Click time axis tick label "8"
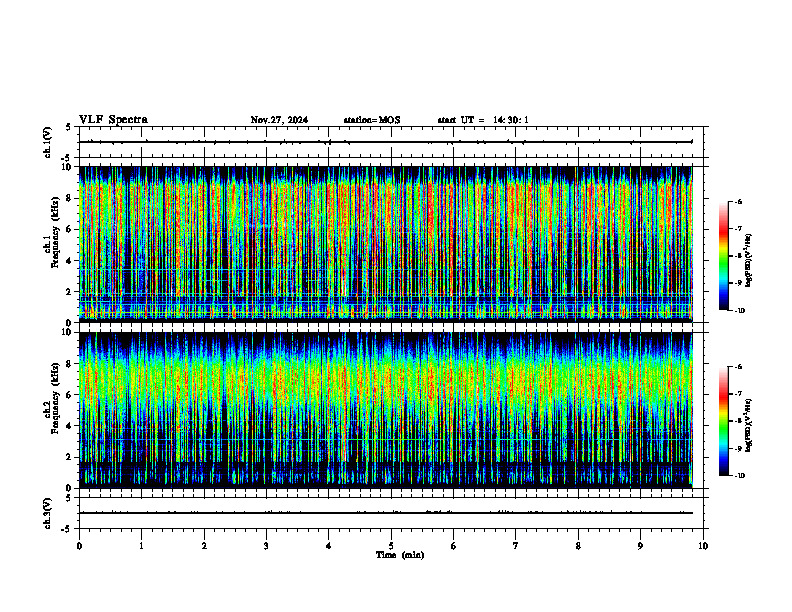 tap(578, 546)
